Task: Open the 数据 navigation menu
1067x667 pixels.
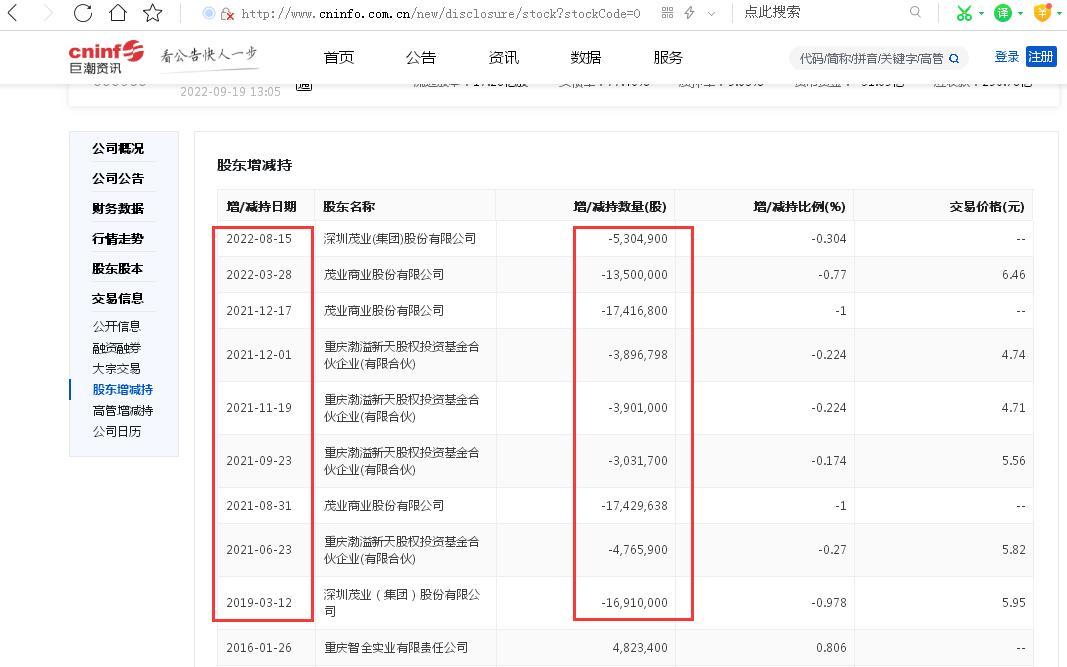Action: pyautogui.click(x=586, y=58)
